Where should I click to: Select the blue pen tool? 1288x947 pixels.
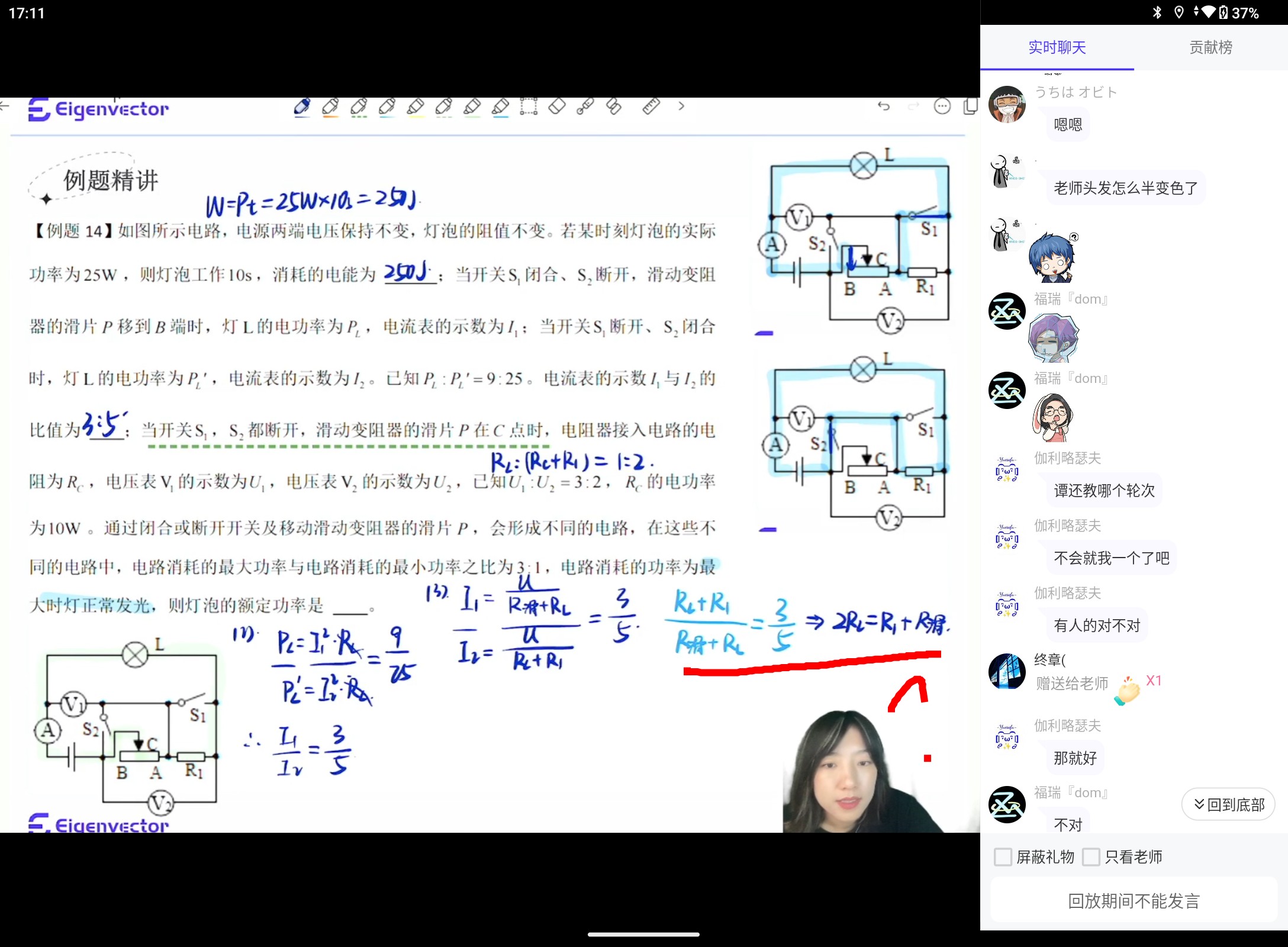point(302,107)
